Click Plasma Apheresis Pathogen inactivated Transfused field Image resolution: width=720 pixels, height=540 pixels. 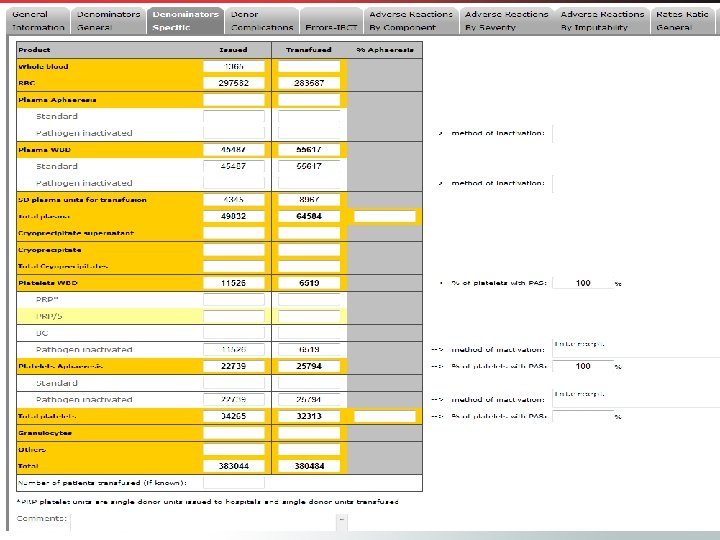[309, 133]
